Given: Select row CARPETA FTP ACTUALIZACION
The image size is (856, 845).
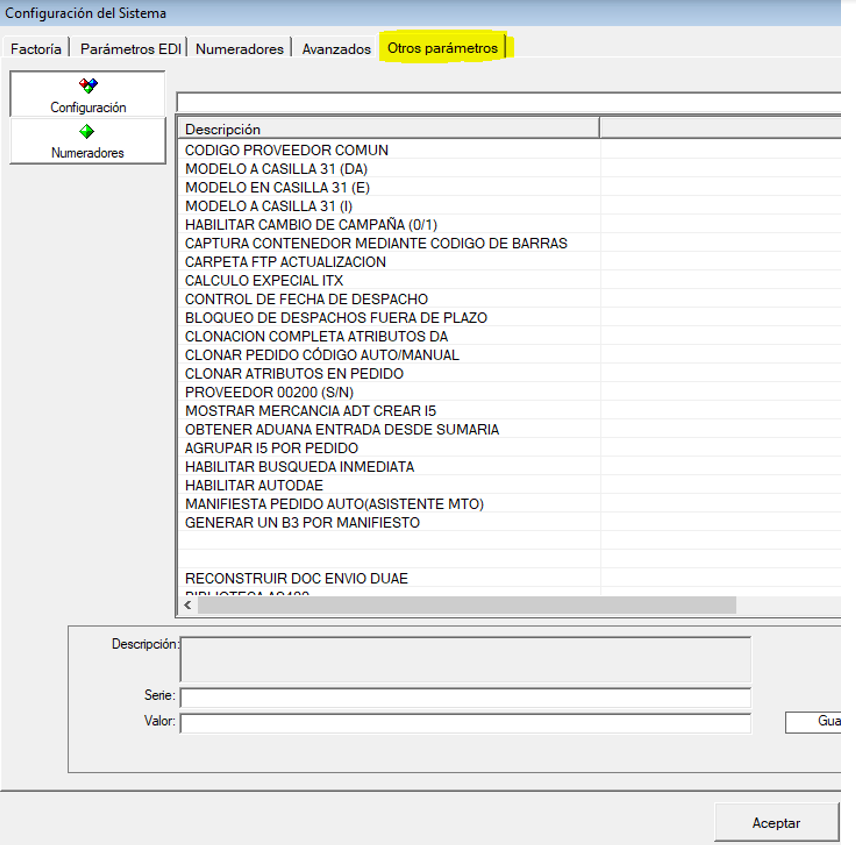Looking at the screenshot, I should point(286,262).
